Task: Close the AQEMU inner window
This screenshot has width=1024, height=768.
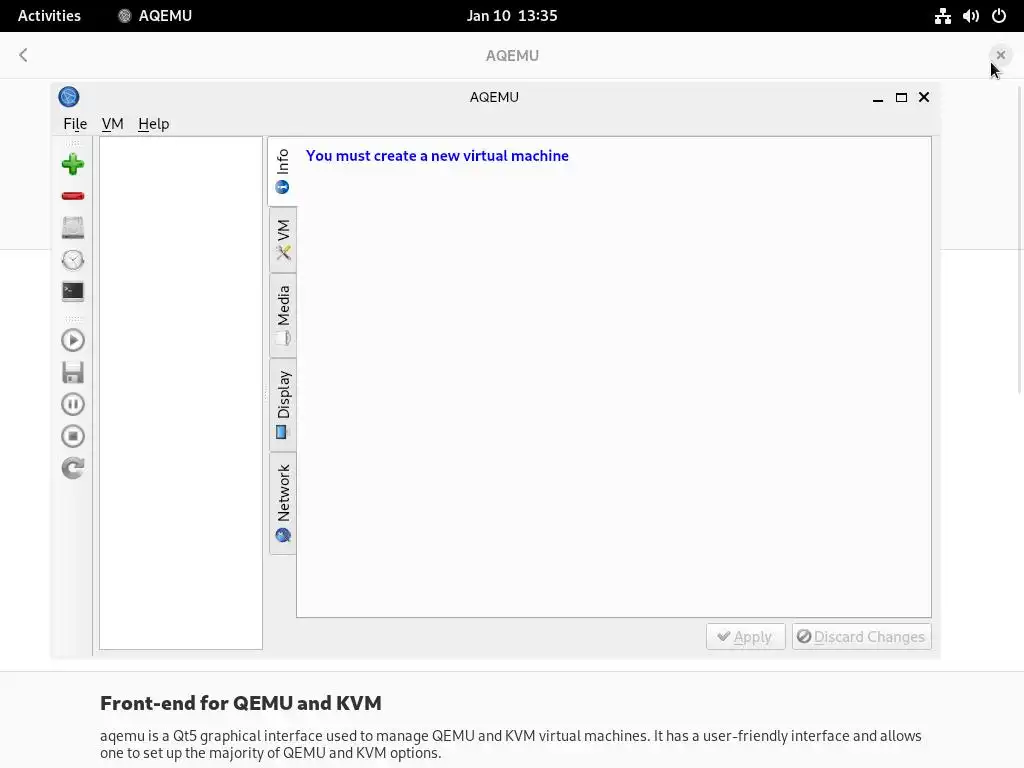Action: pyautogui.click(x=923, y=97)
